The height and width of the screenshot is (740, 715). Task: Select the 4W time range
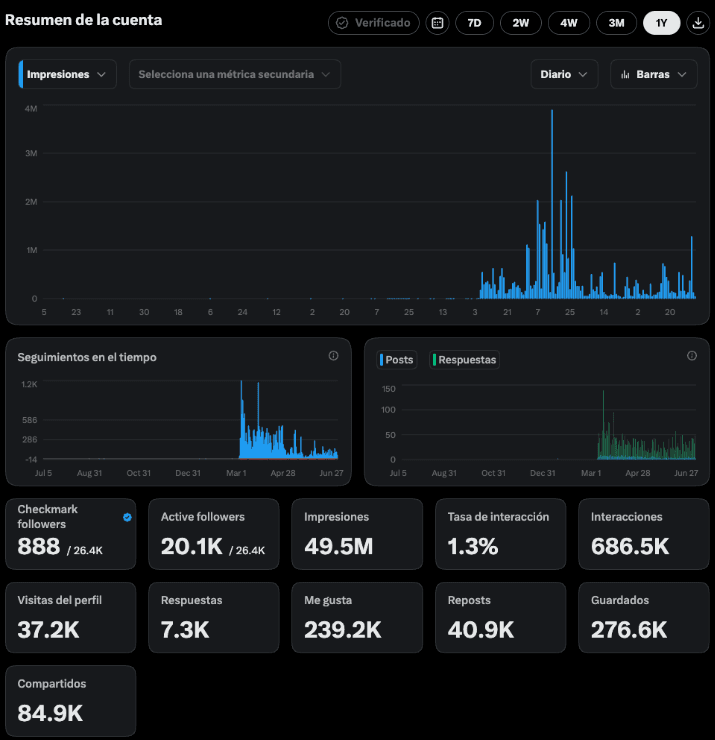[569, 23]
